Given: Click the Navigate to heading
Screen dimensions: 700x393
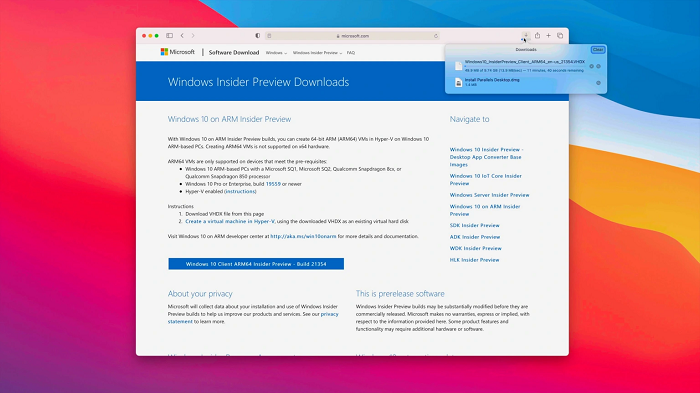Looking at the screenshot, I should 469,119.
